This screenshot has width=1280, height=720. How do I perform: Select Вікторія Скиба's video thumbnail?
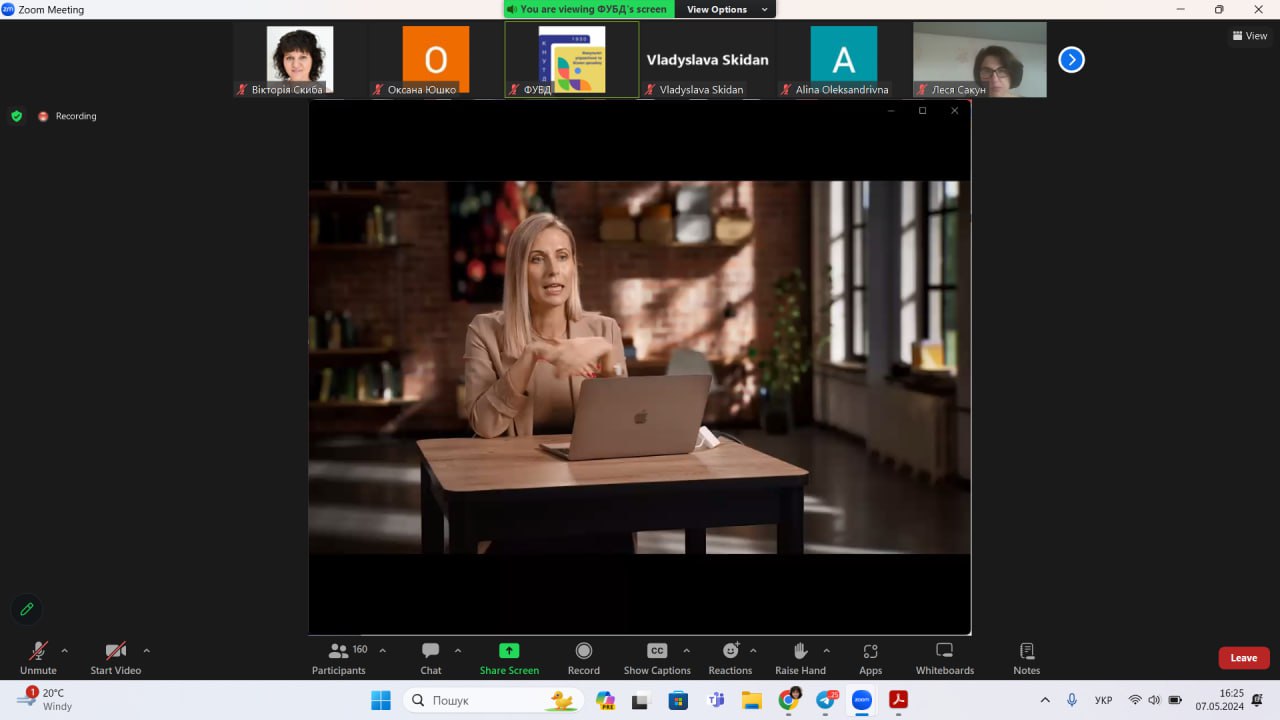click(300, 60)
